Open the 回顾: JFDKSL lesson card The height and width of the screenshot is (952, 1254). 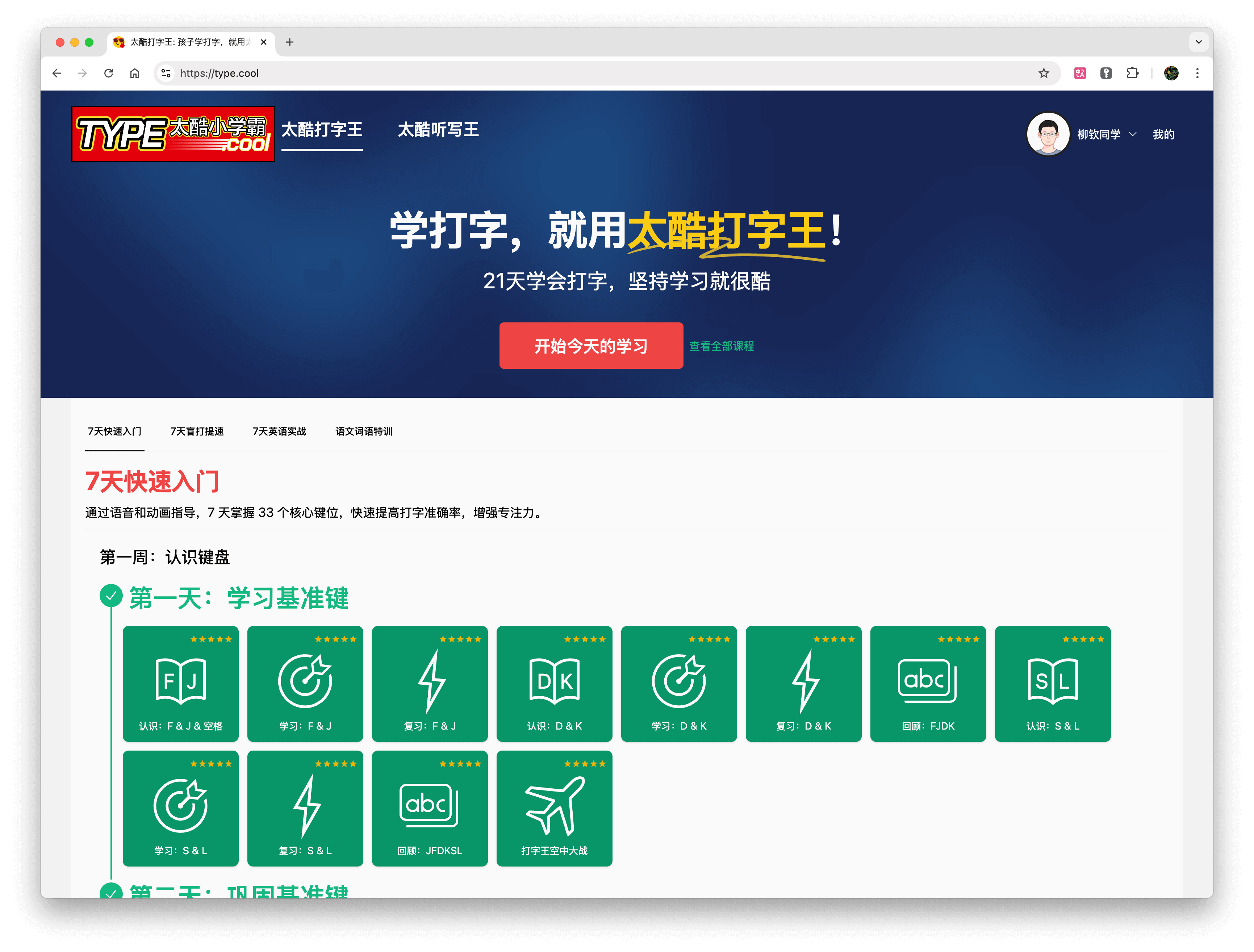tap(430, 808)
